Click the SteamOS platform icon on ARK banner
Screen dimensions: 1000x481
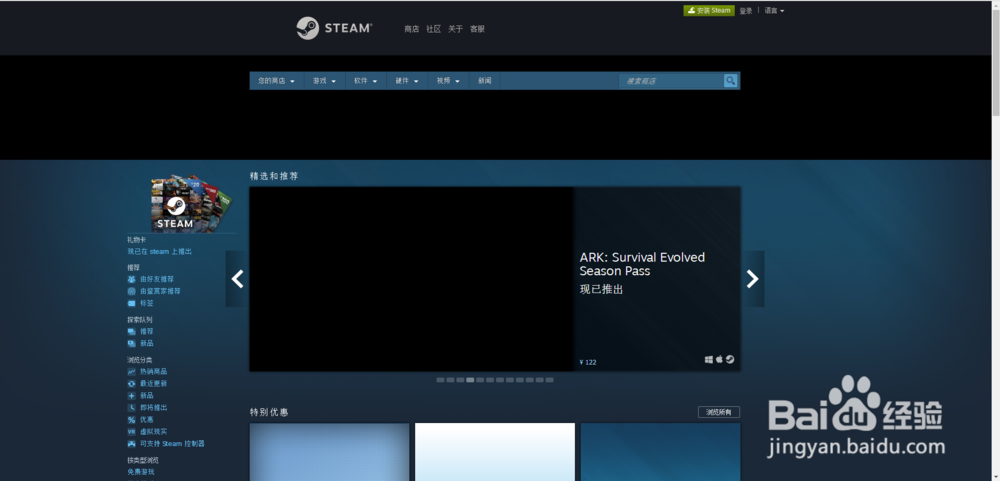click(730, 360)
